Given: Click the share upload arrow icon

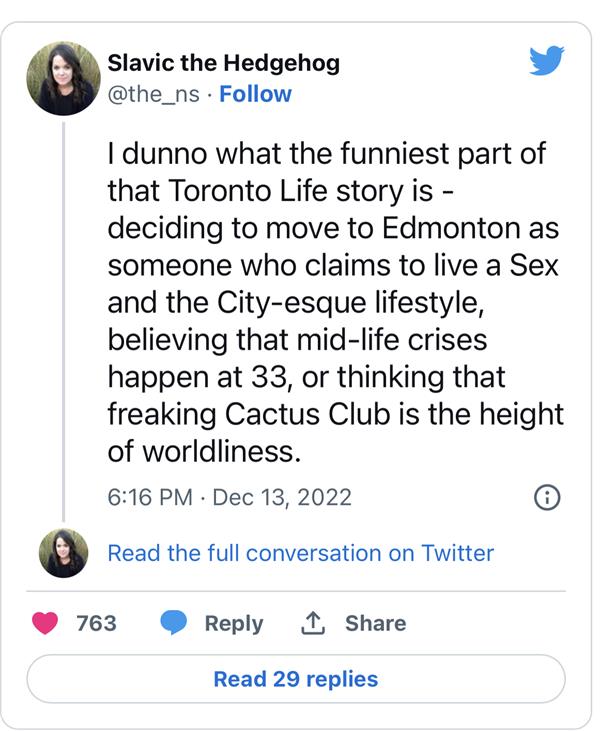Looking at the screenshot, I should (x=315, y=623).
